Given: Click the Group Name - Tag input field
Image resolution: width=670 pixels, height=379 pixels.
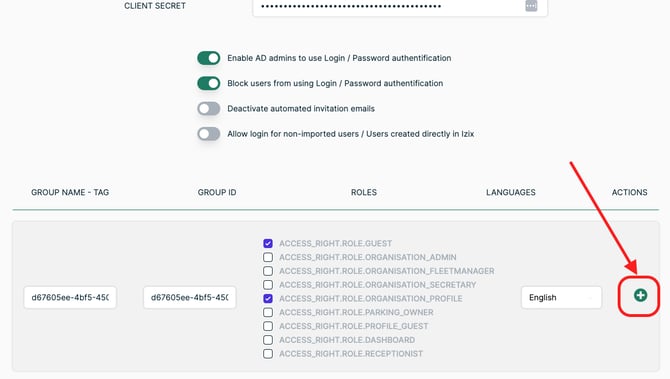Looking at the screenshot, I should click(x=70, y=297).
